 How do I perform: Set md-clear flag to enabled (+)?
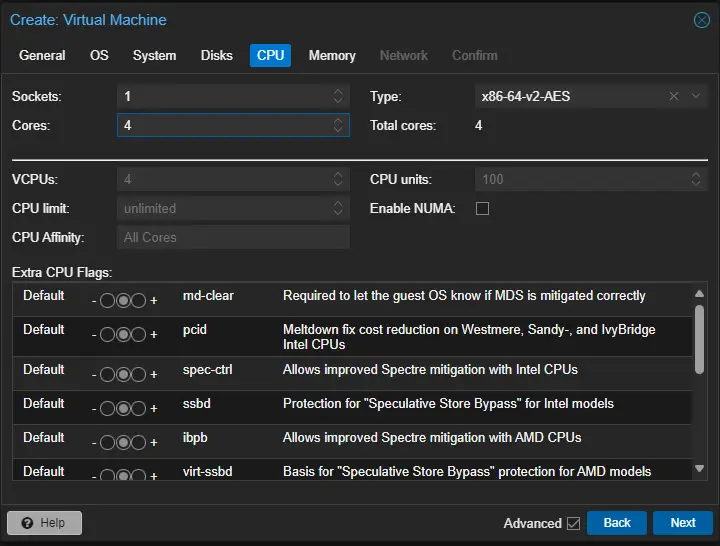coord(139,300)
